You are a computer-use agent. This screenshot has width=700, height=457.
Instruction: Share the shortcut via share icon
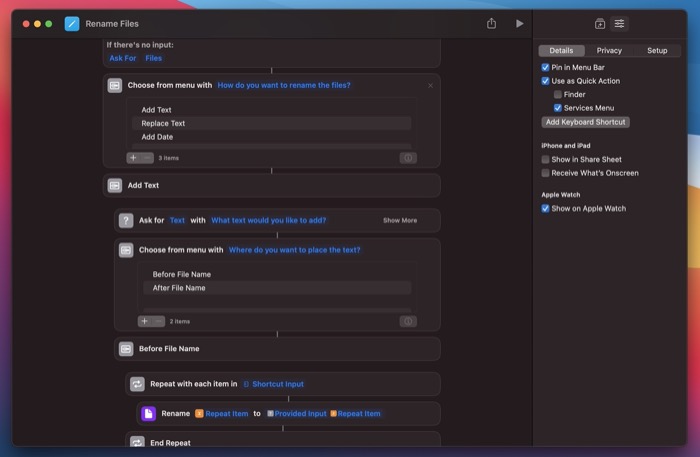pos(491,23)
